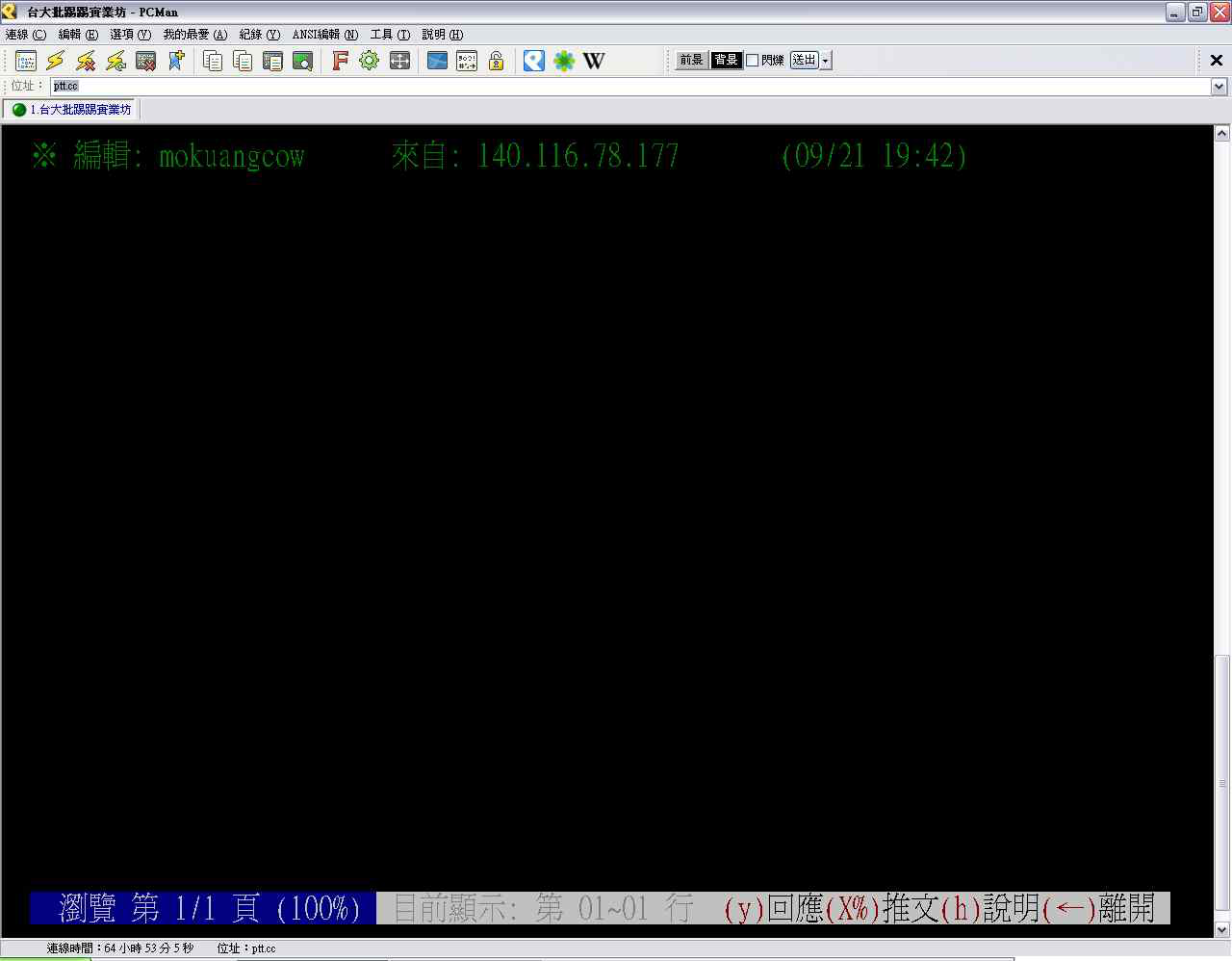The image size is (1232, 961).
Task: Open the 說明 (H) menu
Action: click(443, 35)
